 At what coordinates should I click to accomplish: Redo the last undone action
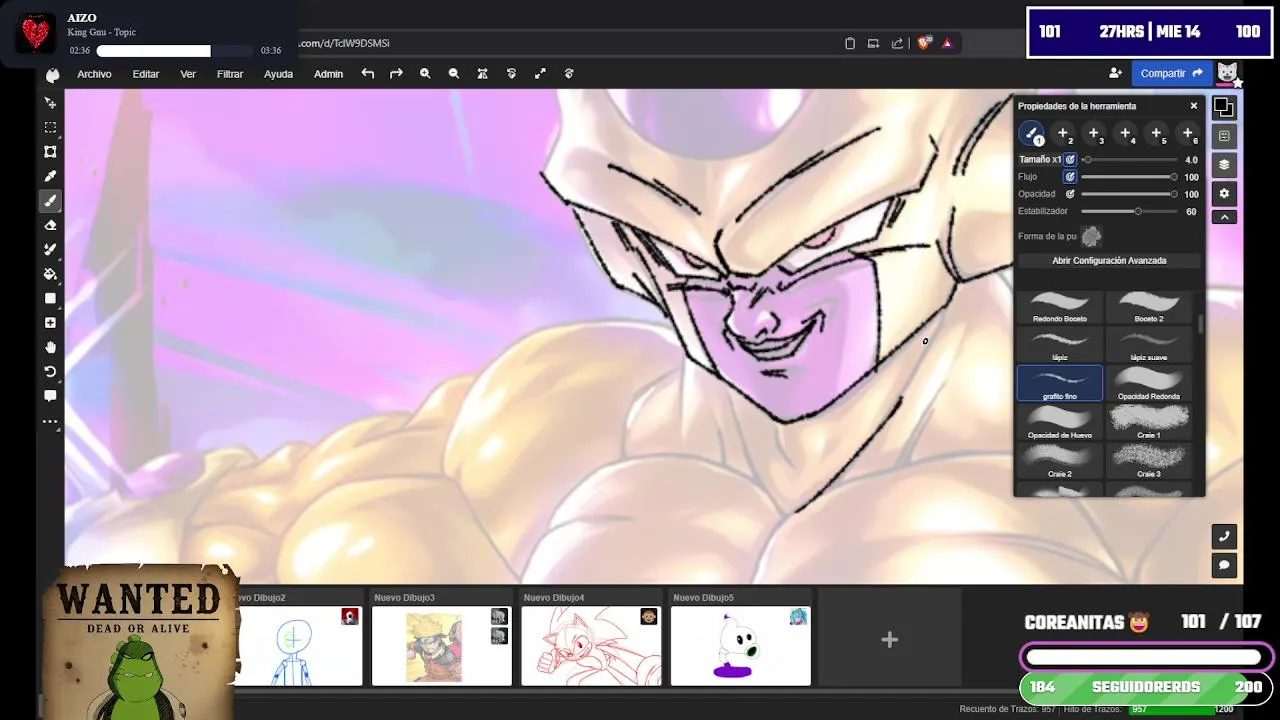tap(396, 74)
